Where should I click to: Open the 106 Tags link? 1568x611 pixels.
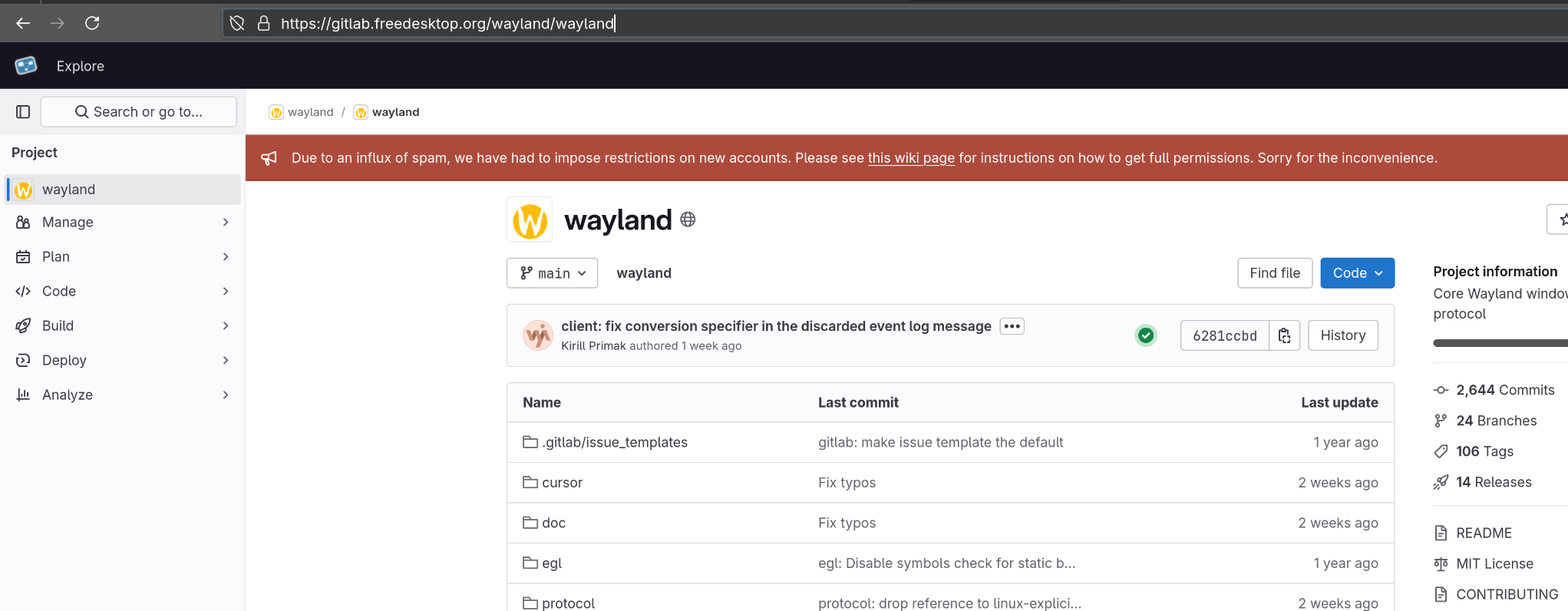click(x=1474, y=451)
